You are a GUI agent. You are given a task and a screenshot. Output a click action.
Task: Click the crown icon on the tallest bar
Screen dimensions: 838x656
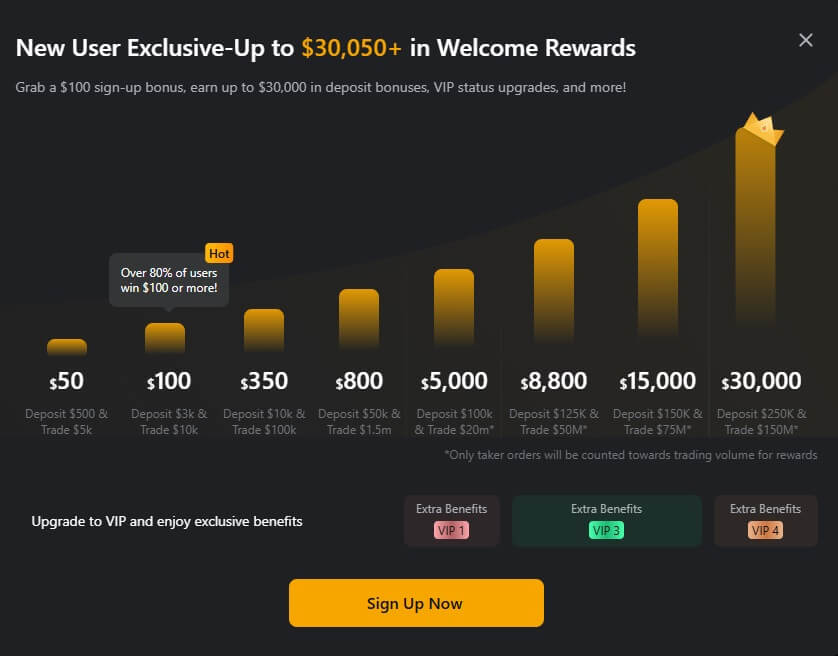pos(758,130)
